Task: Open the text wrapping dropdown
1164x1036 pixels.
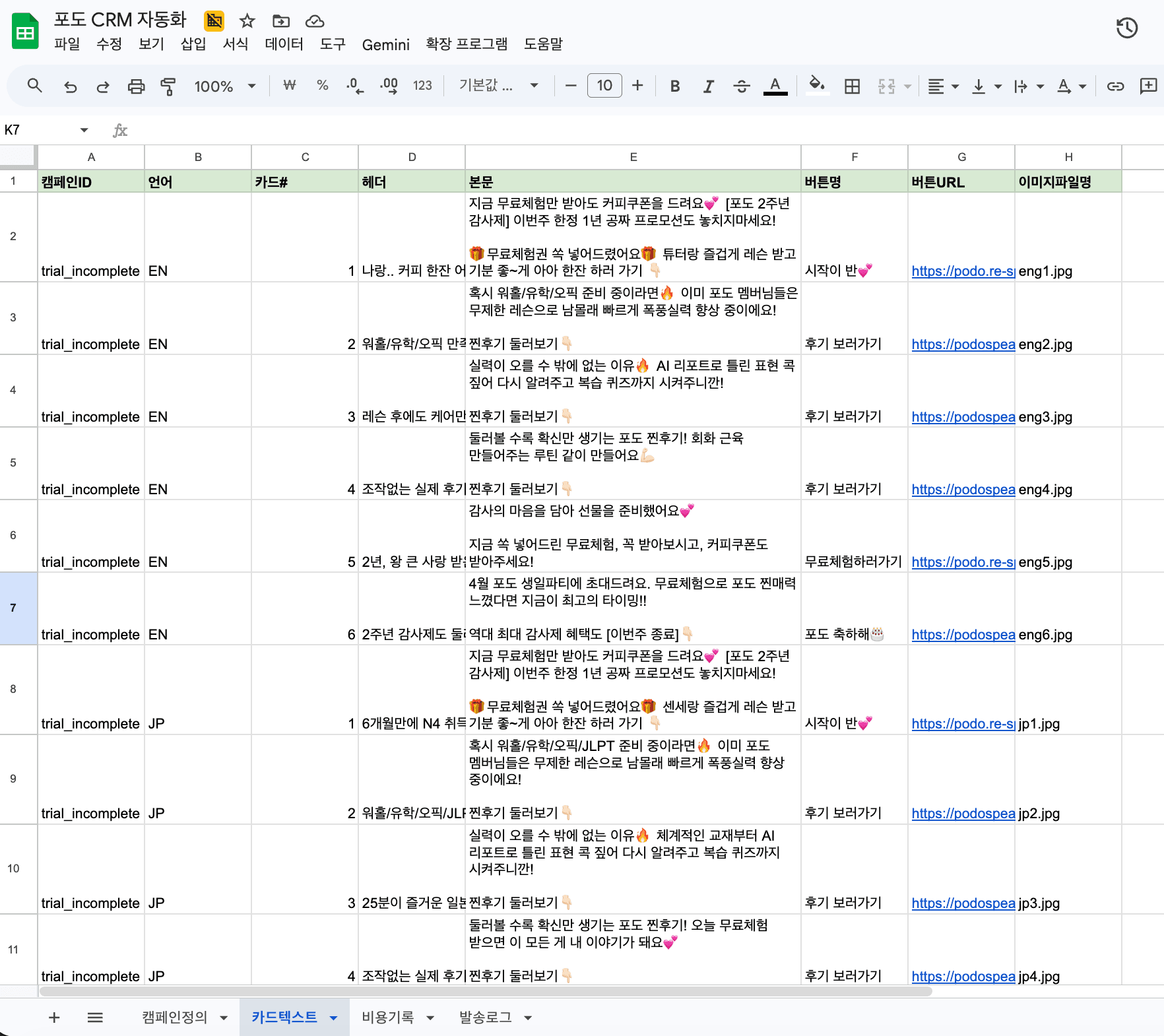Action: pos(1029,86)
